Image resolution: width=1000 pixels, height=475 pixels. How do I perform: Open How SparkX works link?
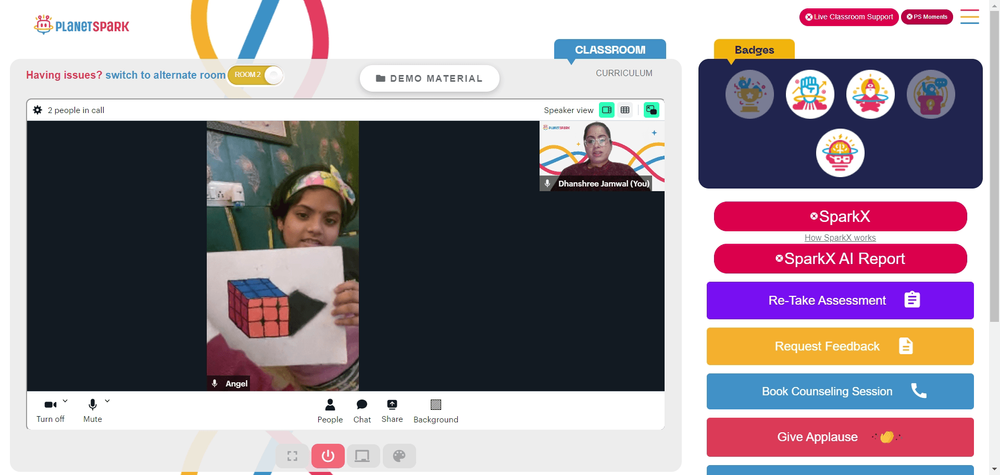pyautogui.click(x=840, y=238)
